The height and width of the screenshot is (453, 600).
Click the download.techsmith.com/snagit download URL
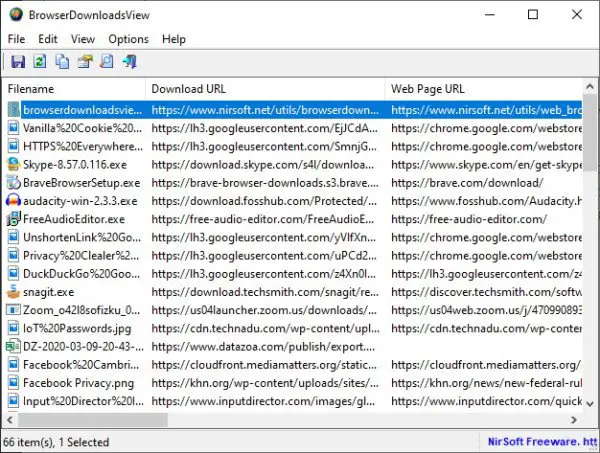265,292
